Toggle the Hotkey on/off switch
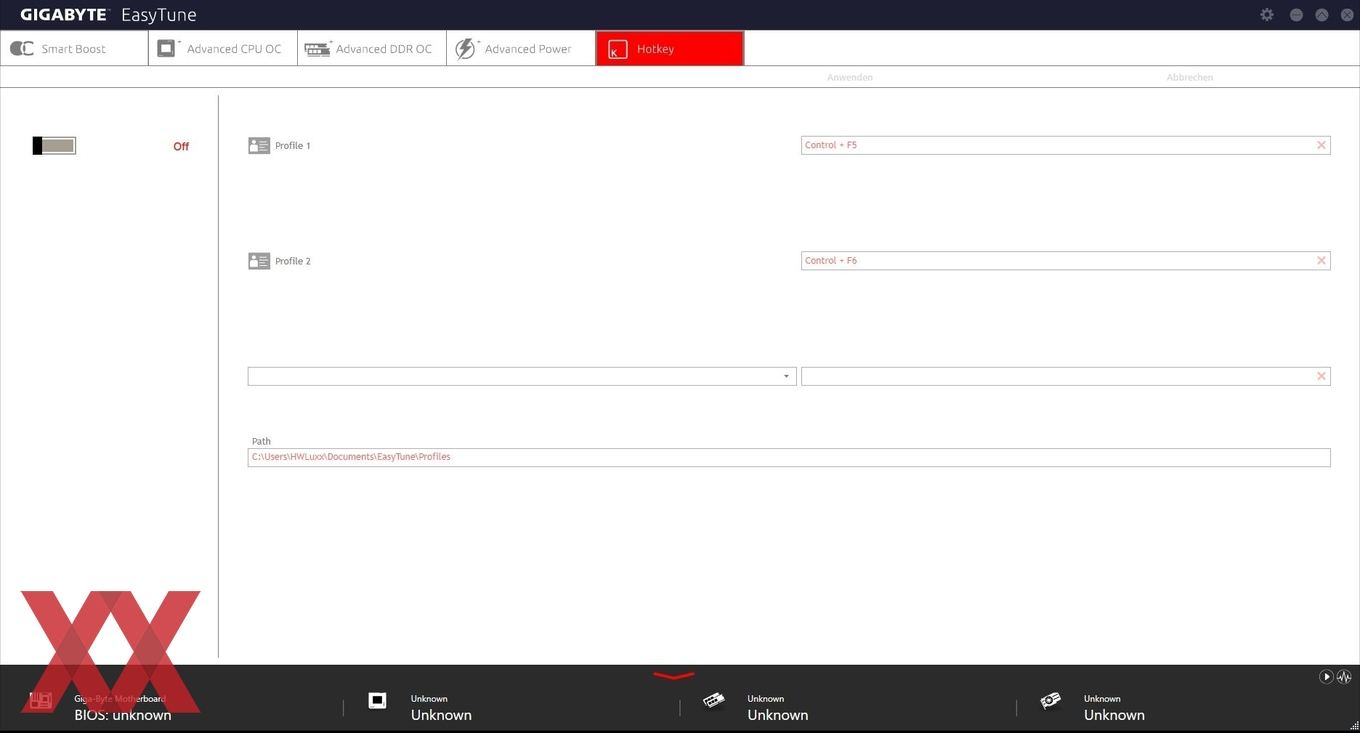Viewport: 1360px width, 733px height. [x=54, y=146]
